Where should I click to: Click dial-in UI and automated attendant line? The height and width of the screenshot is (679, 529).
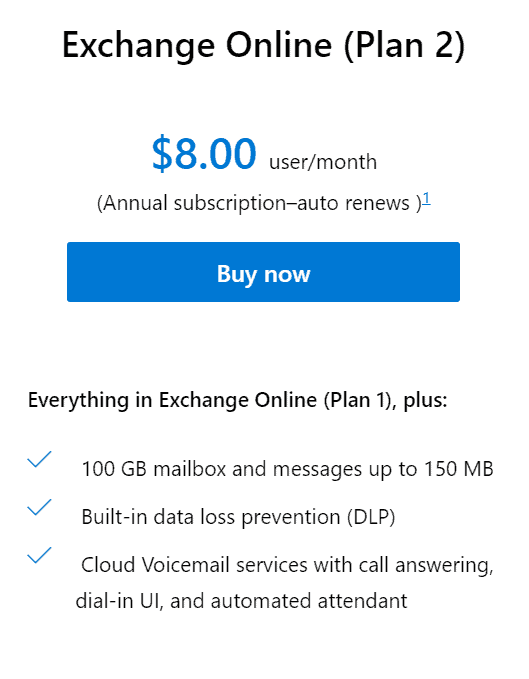(242, 601)
